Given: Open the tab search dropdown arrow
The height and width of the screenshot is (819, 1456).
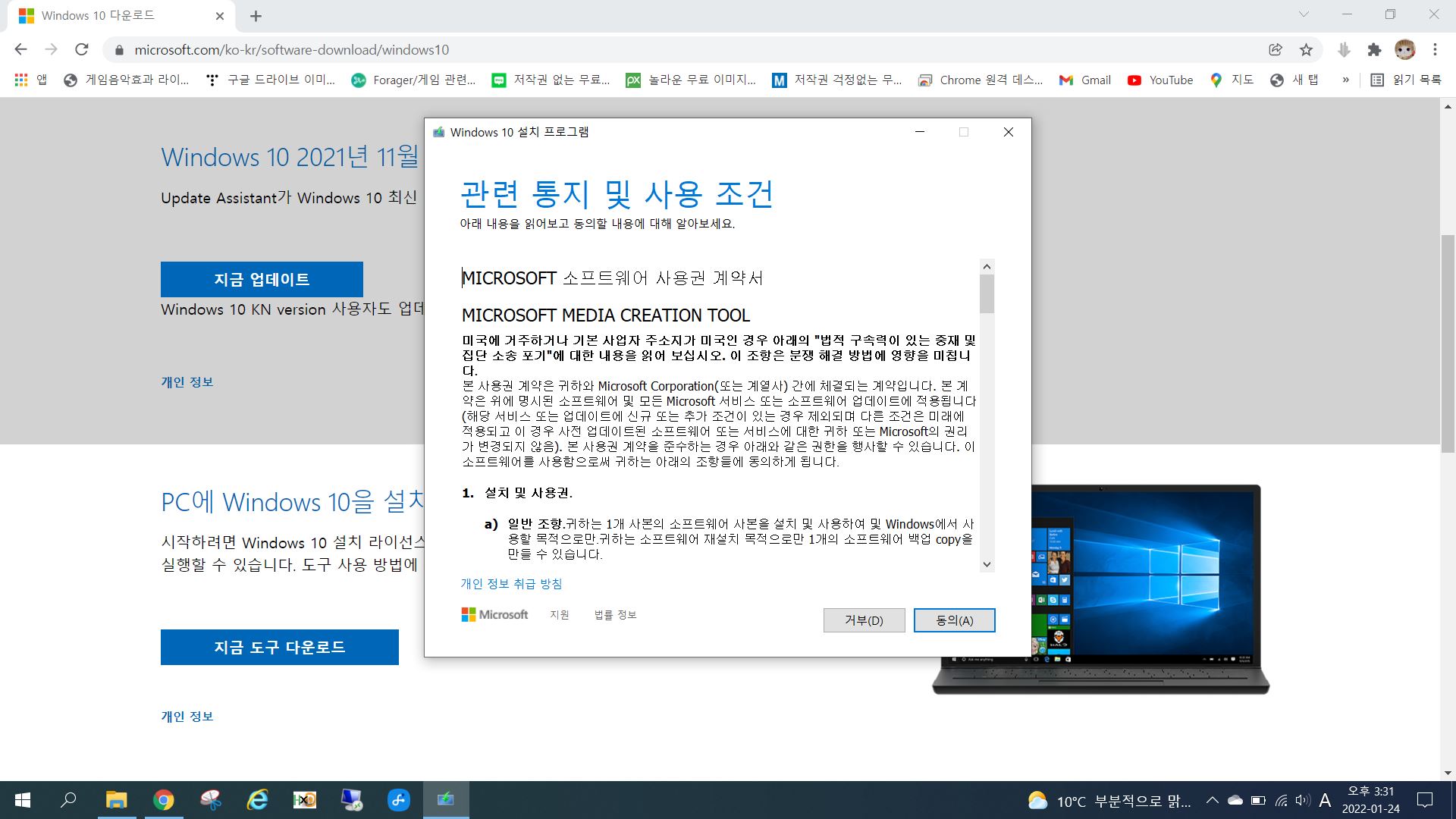Looking at the screenshot, I should (x=1304, y=14).
